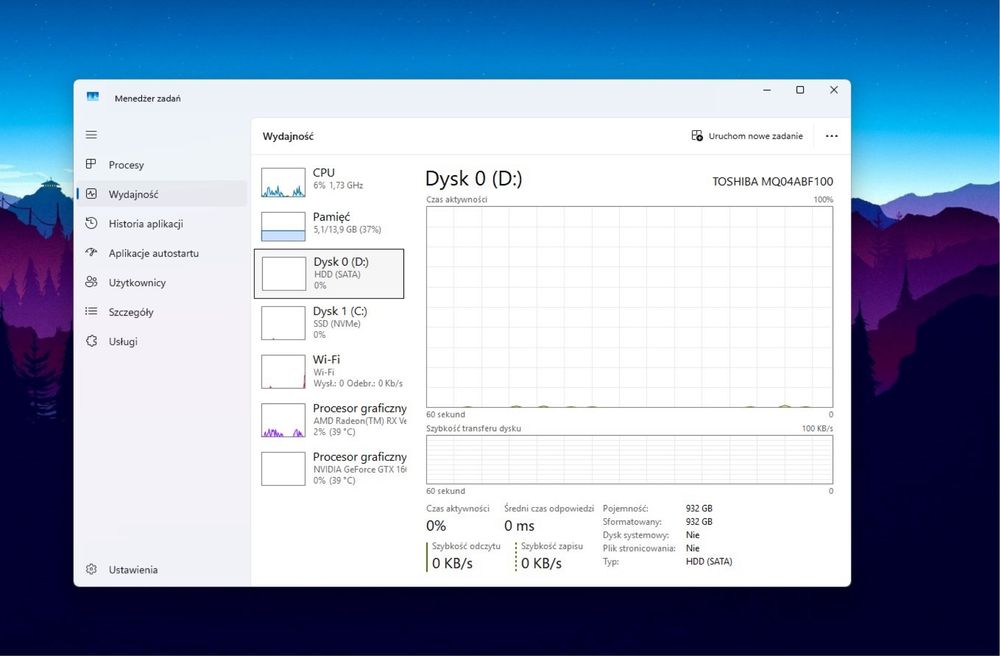Click the Szybkość zapisu write speed value
This screenshot has width=1000, height=656.
click(x=541, y=563)
